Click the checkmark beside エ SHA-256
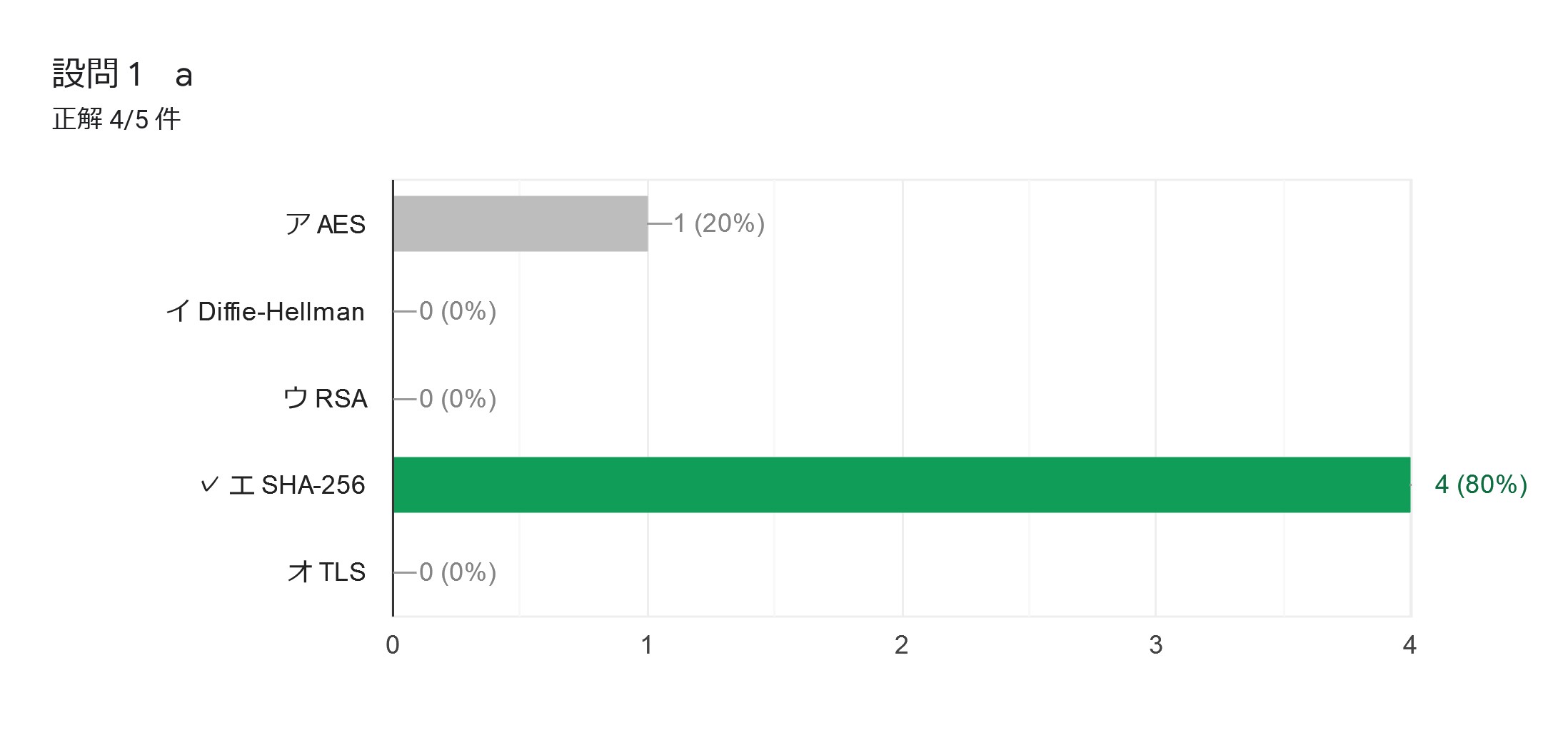Image resolution: width=1568 pixels, height=745 pixels. [209, 485]
